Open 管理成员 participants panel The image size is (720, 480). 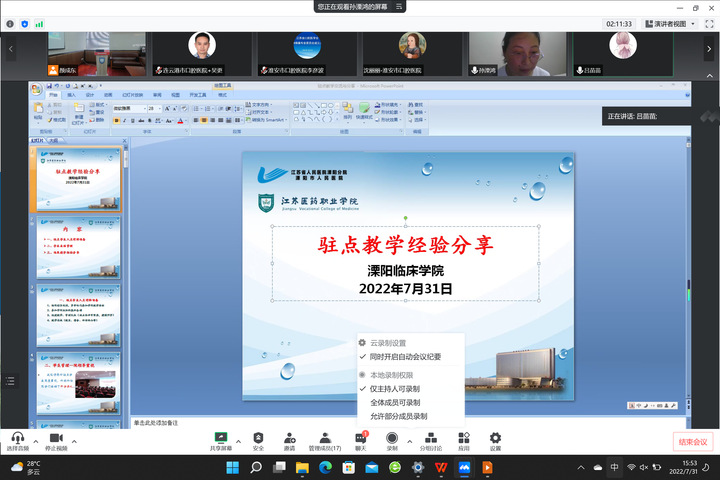tap(324, 438)
